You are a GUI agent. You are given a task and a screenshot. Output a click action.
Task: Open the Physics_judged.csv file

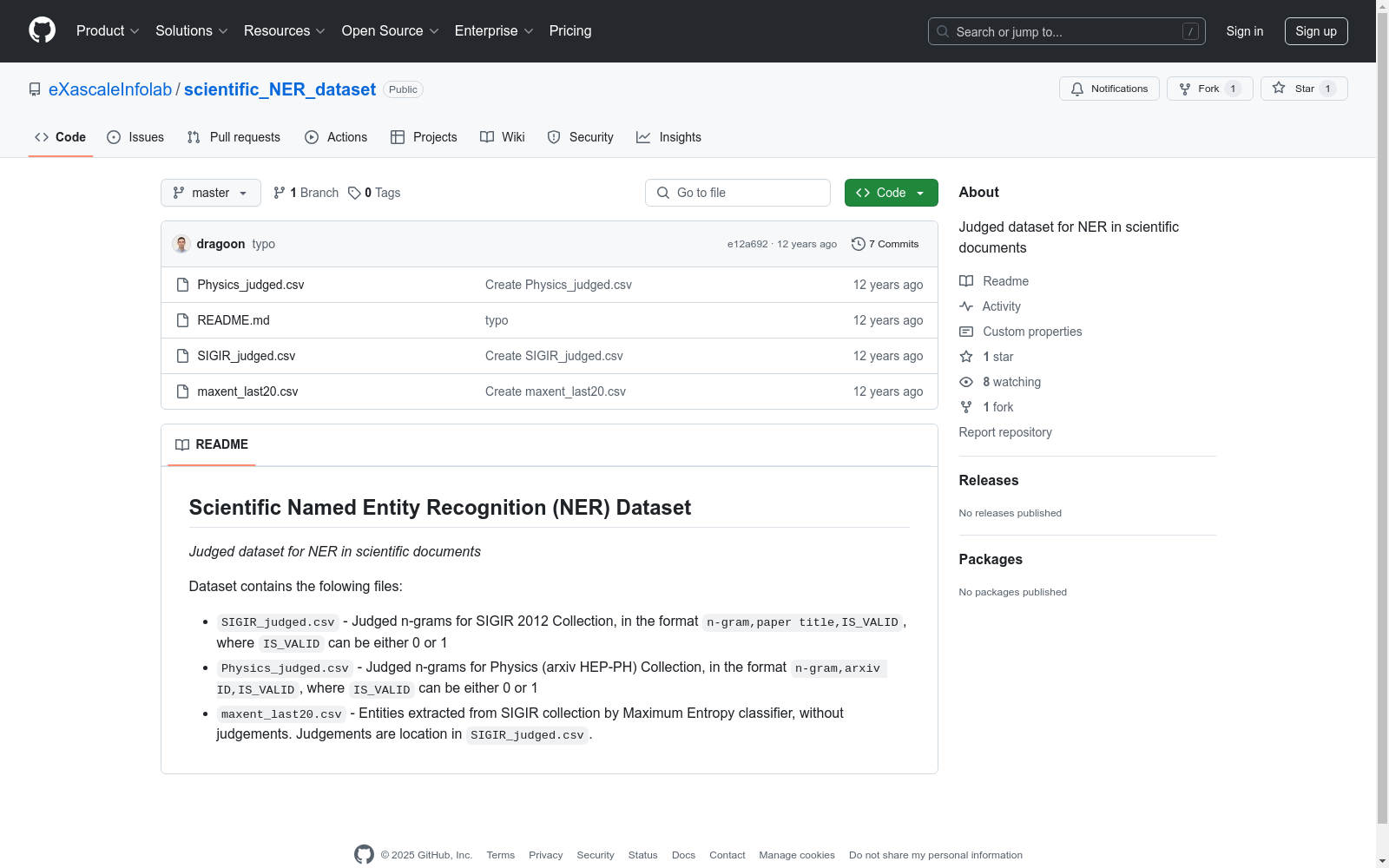point(251,285)
